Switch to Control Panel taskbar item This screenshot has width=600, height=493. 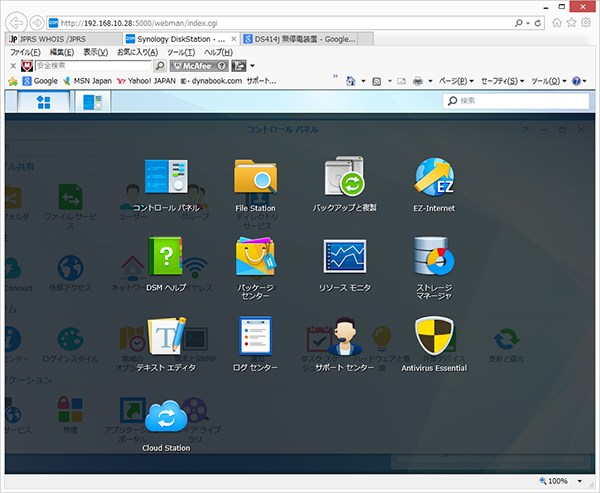(93, 102)
